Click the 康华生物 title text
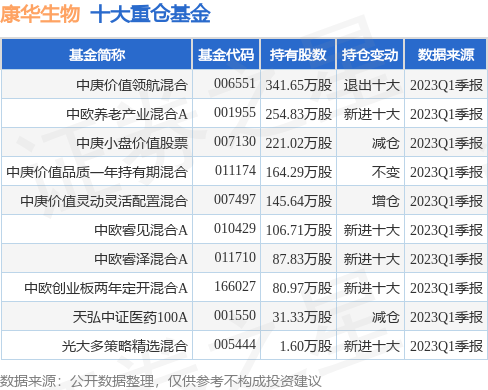This screenshot has width=488, height=390. tap(40, 14)
